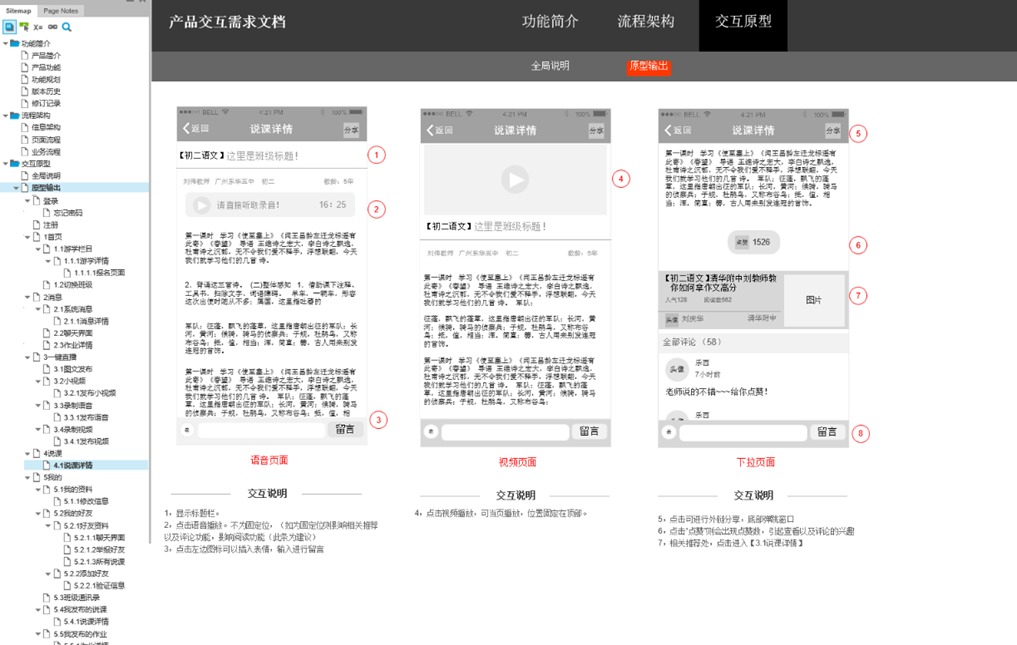Click the red 原型输出 sub-navigation button
This screenshot has height=645, width=1017.
coord(649,66)
